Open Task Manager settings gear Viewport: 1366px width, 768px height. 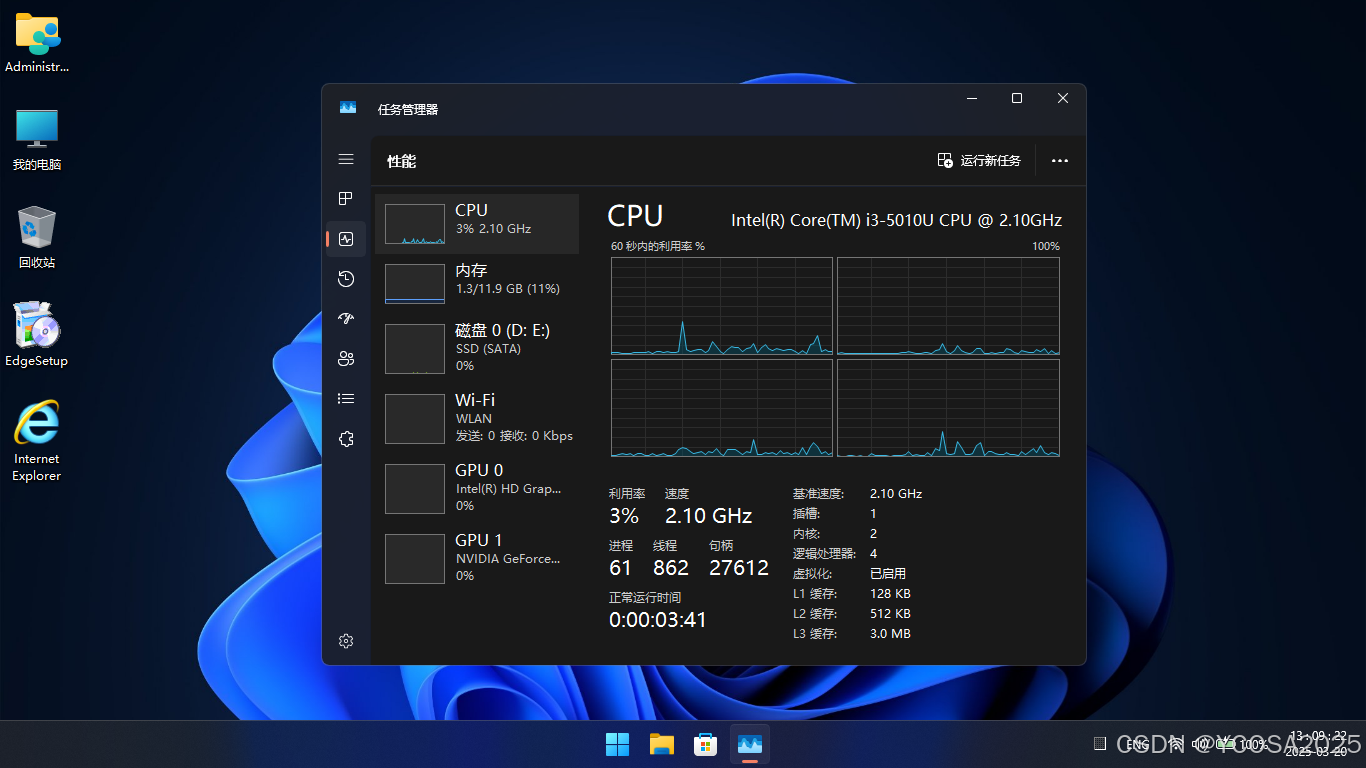point(346,641)
